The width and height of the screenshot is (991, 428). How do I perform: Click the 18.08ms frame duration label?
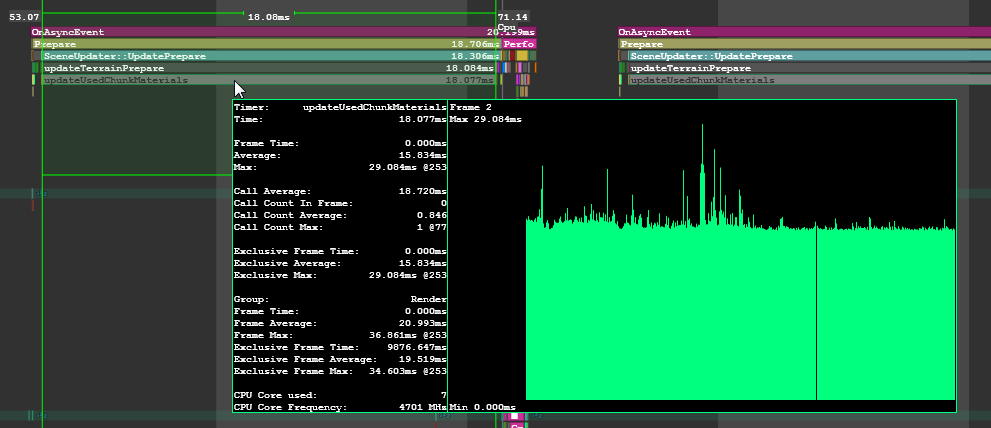[268, 17]
